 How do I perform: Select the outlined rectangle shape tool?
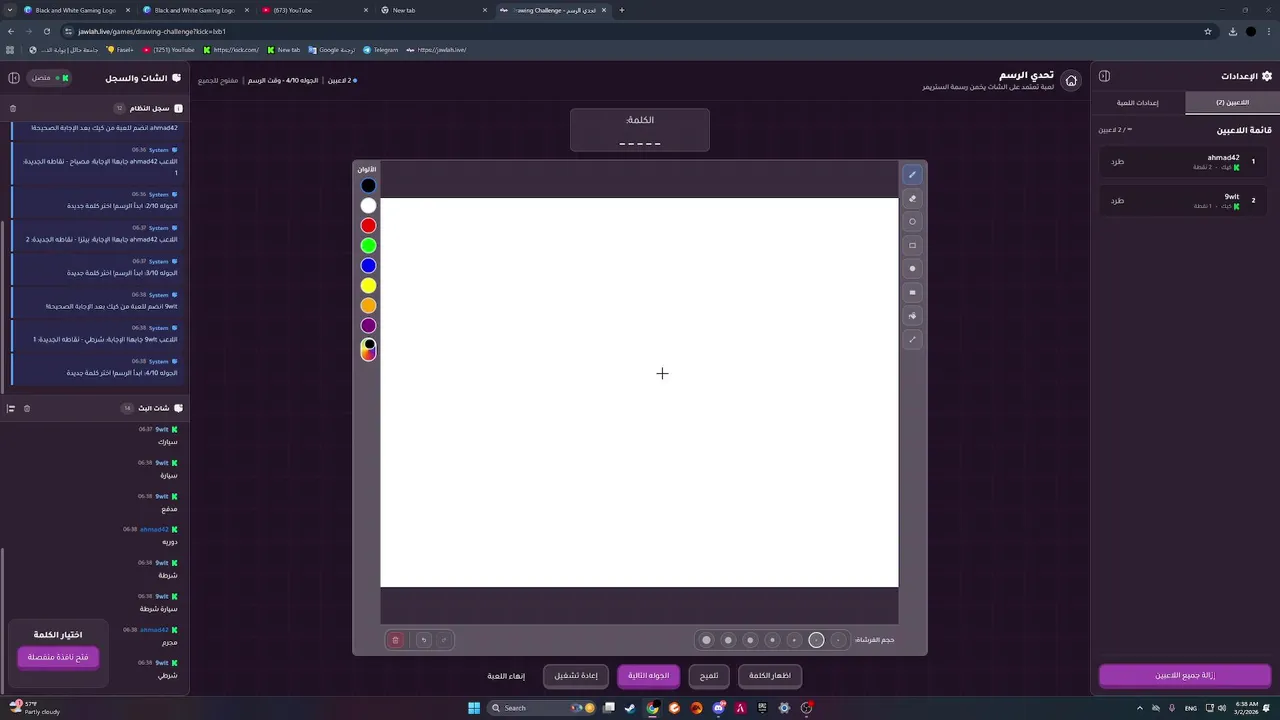[912, 245]
